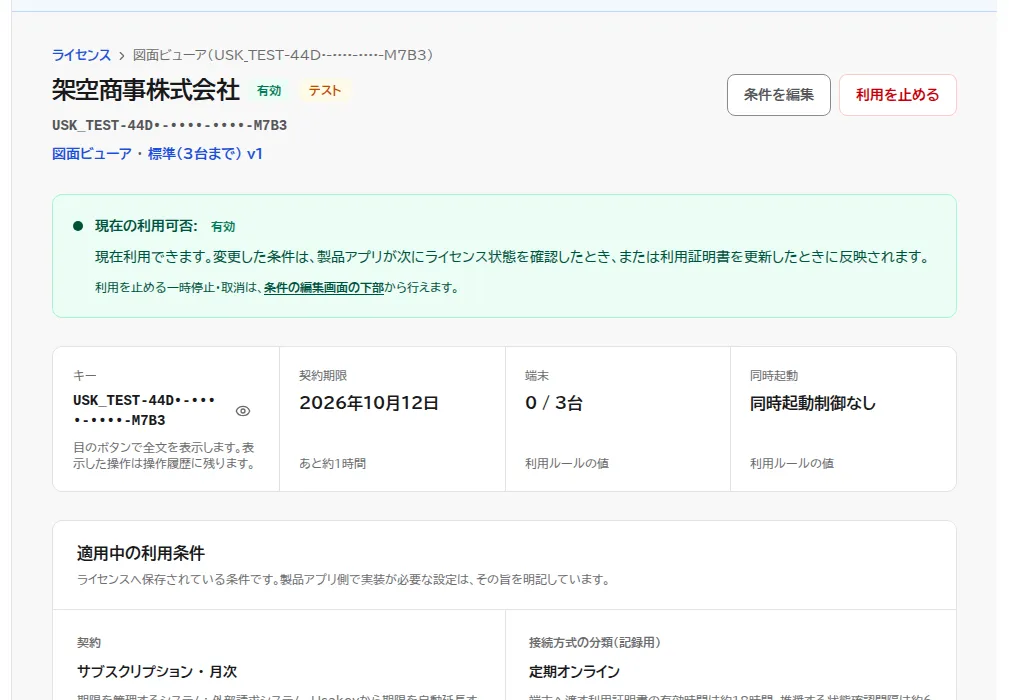Click the あと約1時間 remaining text
The height and width of the screenshot is (700, 1009).
point(332,463)
